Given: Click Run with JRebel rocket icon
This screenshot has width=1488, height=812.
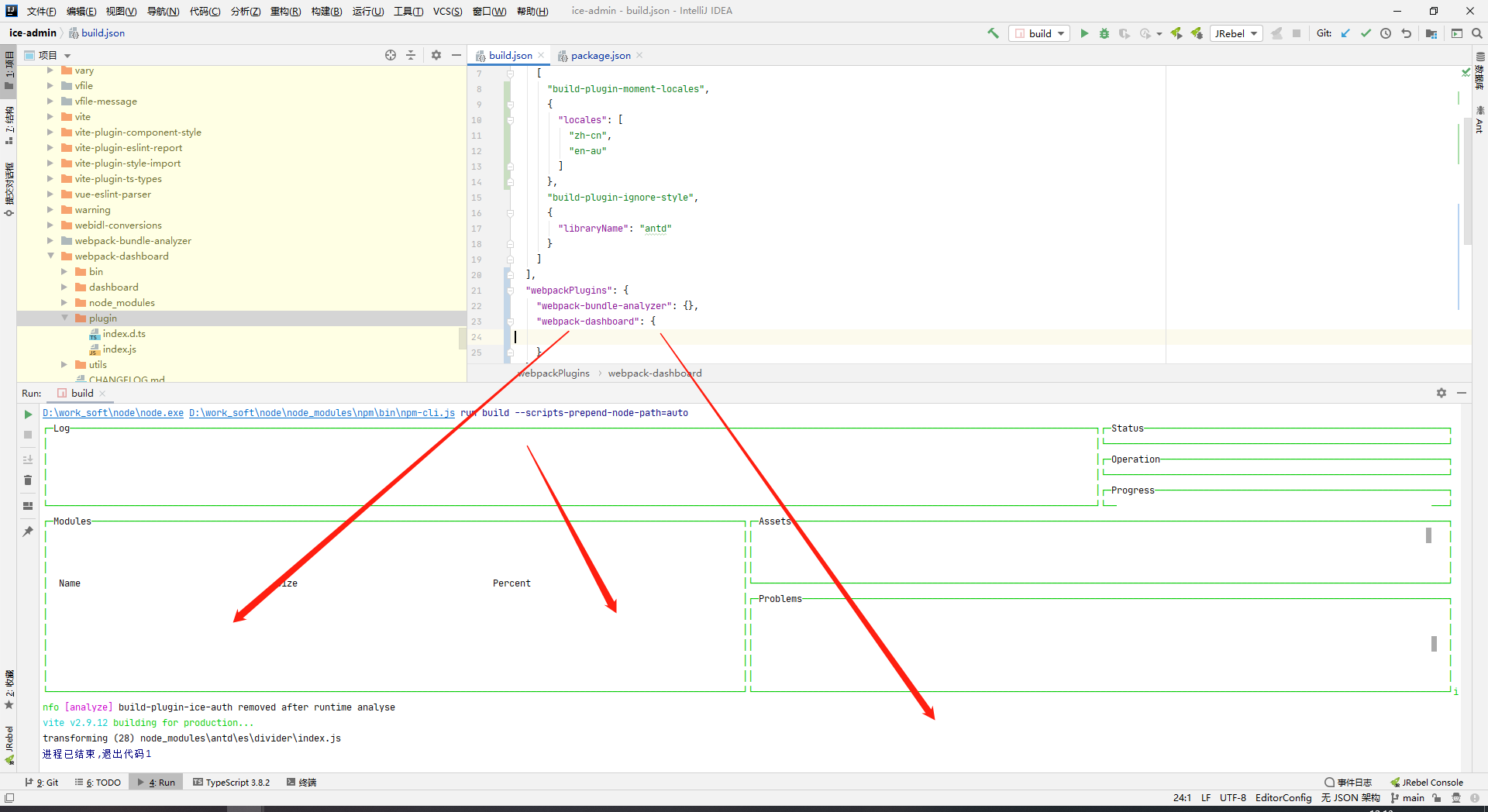Looking at the screenshot, I should (x=1176, y=33).
